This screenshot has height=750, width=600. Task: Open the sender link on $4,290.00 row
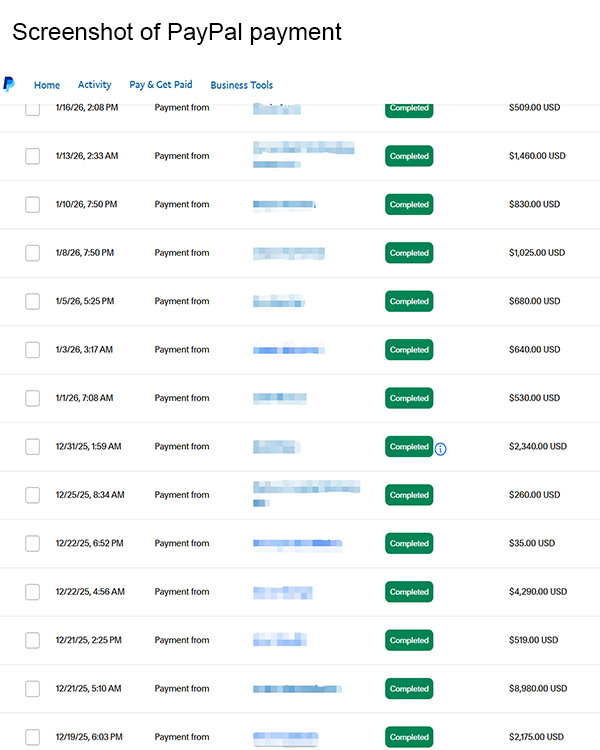click(x=283, y=592)
